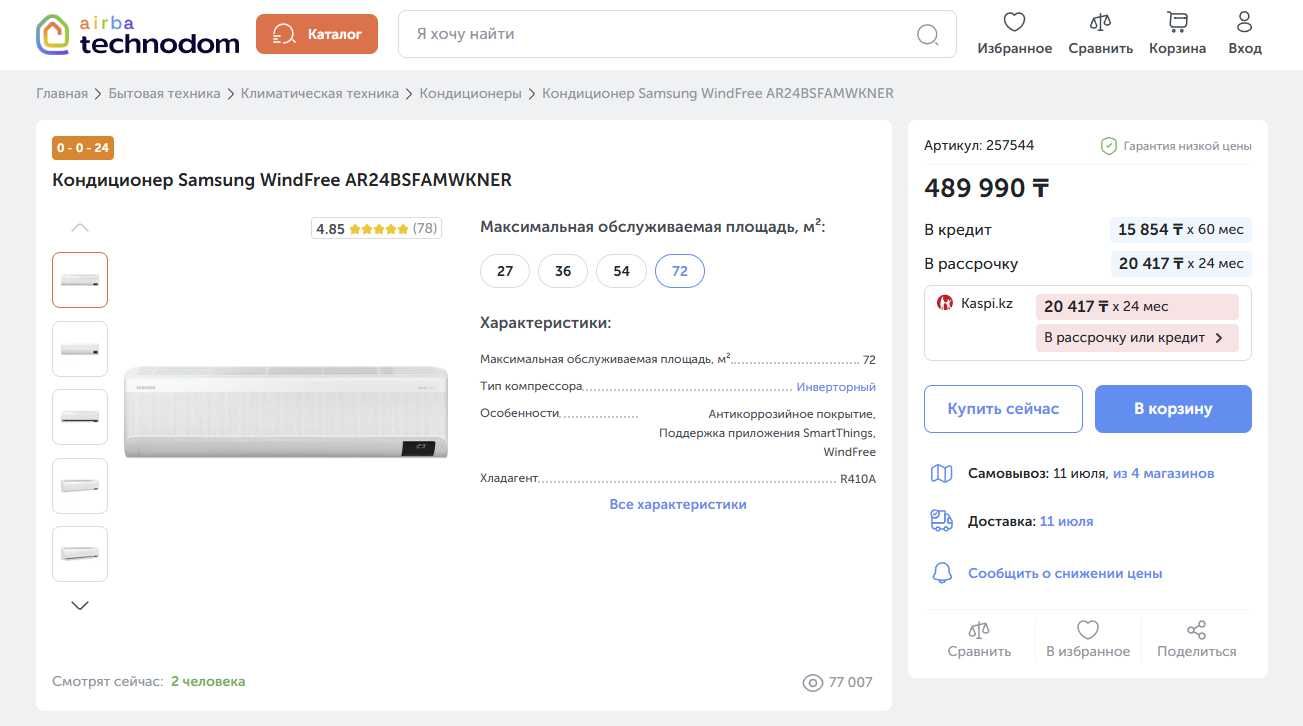Screen dimensions: 1303x726
Task: Select the first product thumbnail
Action: [80, 280]
